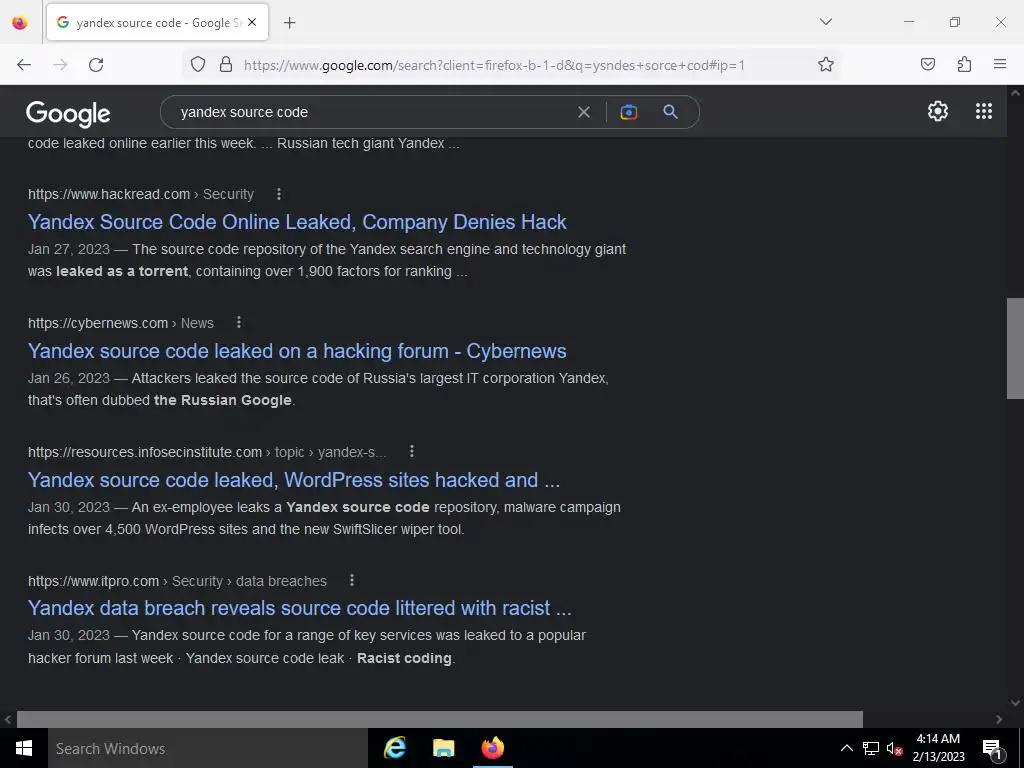Click the Search Windows taskbar box
Screen dimensions: 1024x768
click(208, 748)
